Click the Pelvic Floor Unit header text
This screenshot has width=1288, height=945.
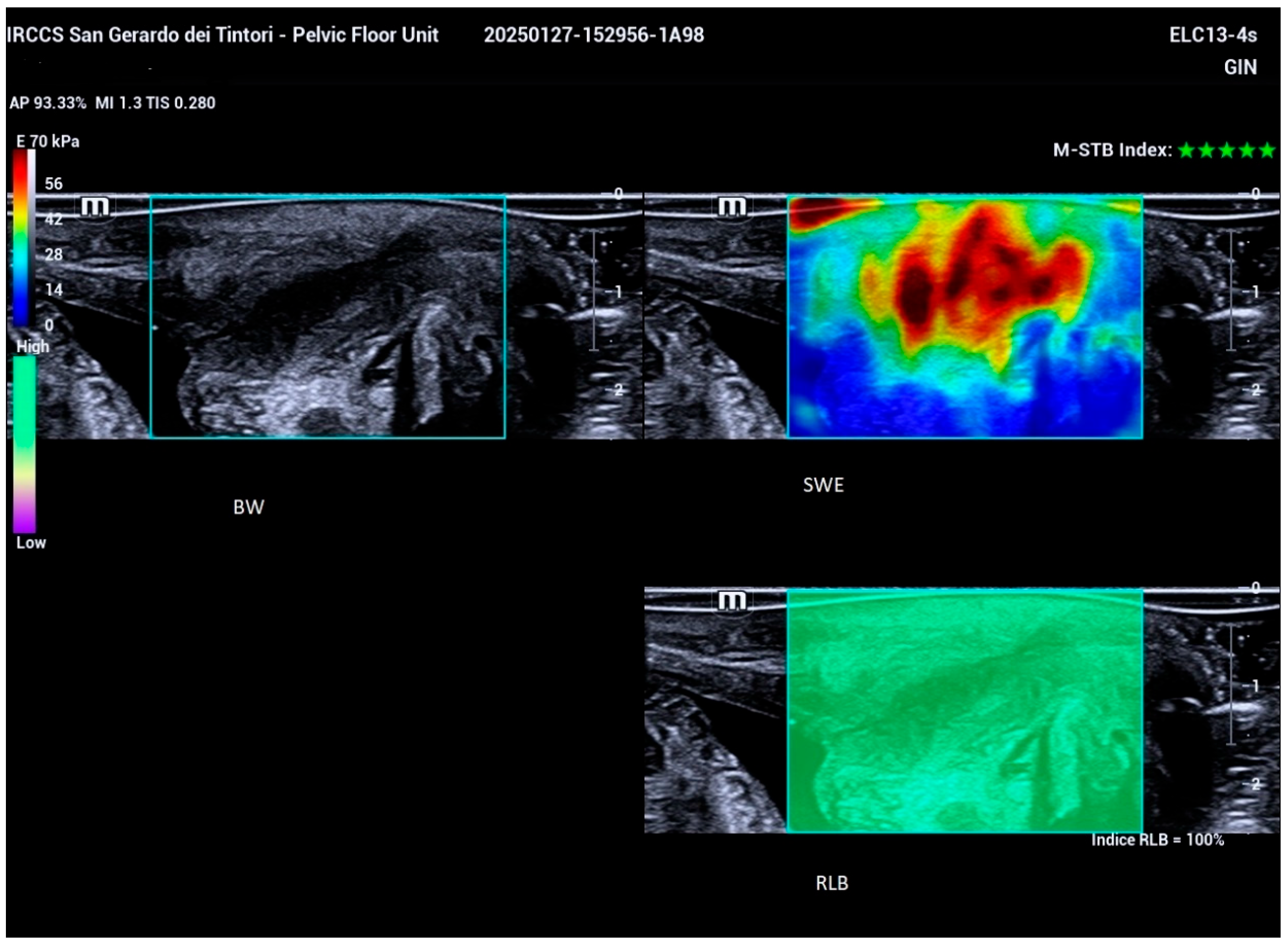(x=365, y=35)
